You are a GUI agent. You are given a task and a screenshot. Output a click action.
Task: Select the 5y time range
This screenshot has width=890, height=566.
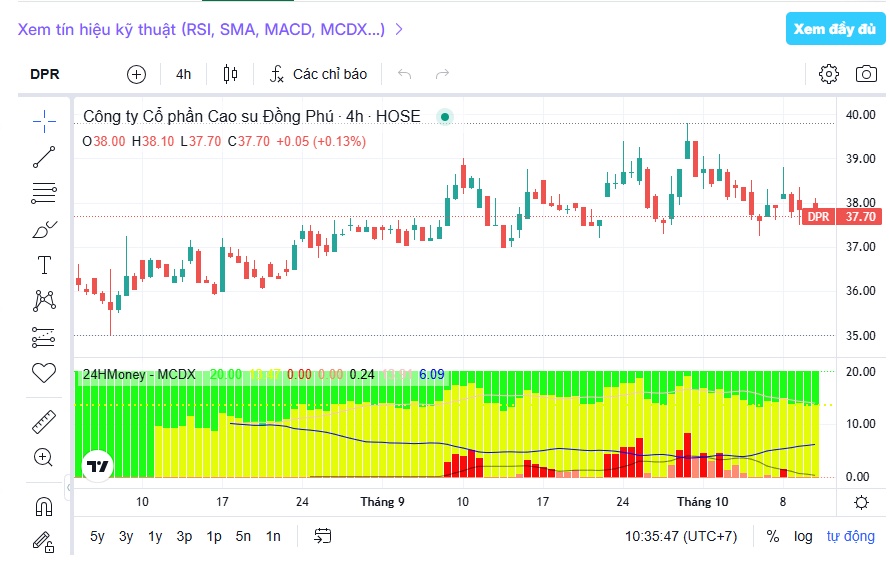coord(97,536)
